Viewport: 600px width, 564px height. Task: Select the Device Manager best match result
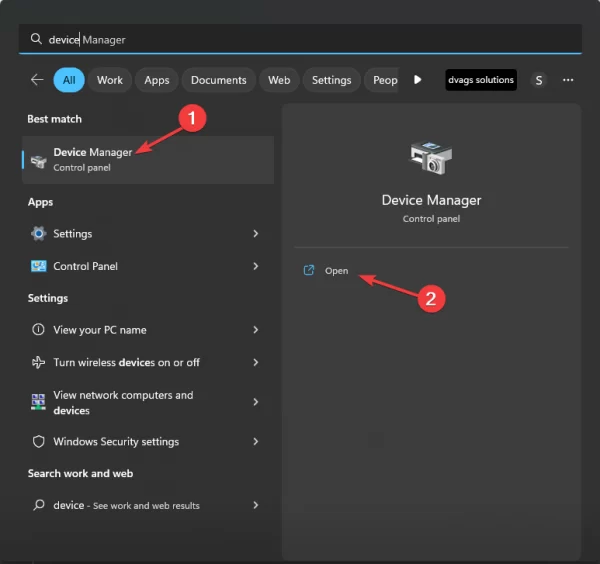coord(148,160)
